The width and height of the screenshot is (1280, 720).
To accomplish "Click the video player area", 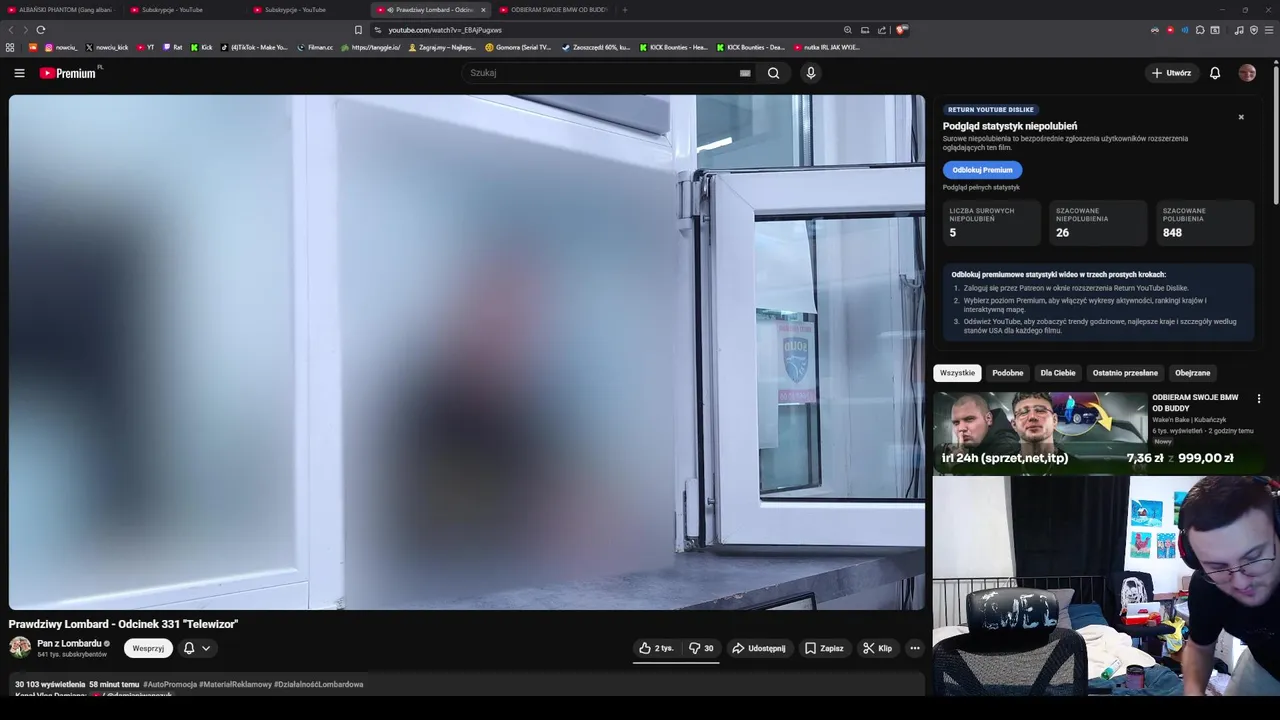I will (x=467, y=352).
